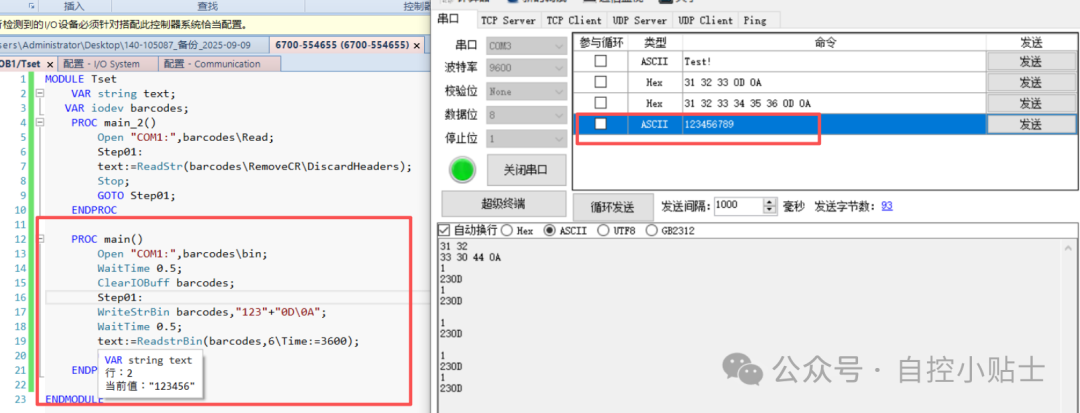Open the 波特率 9600 dropdown
Screen dimensions: 1080x413
526,68
